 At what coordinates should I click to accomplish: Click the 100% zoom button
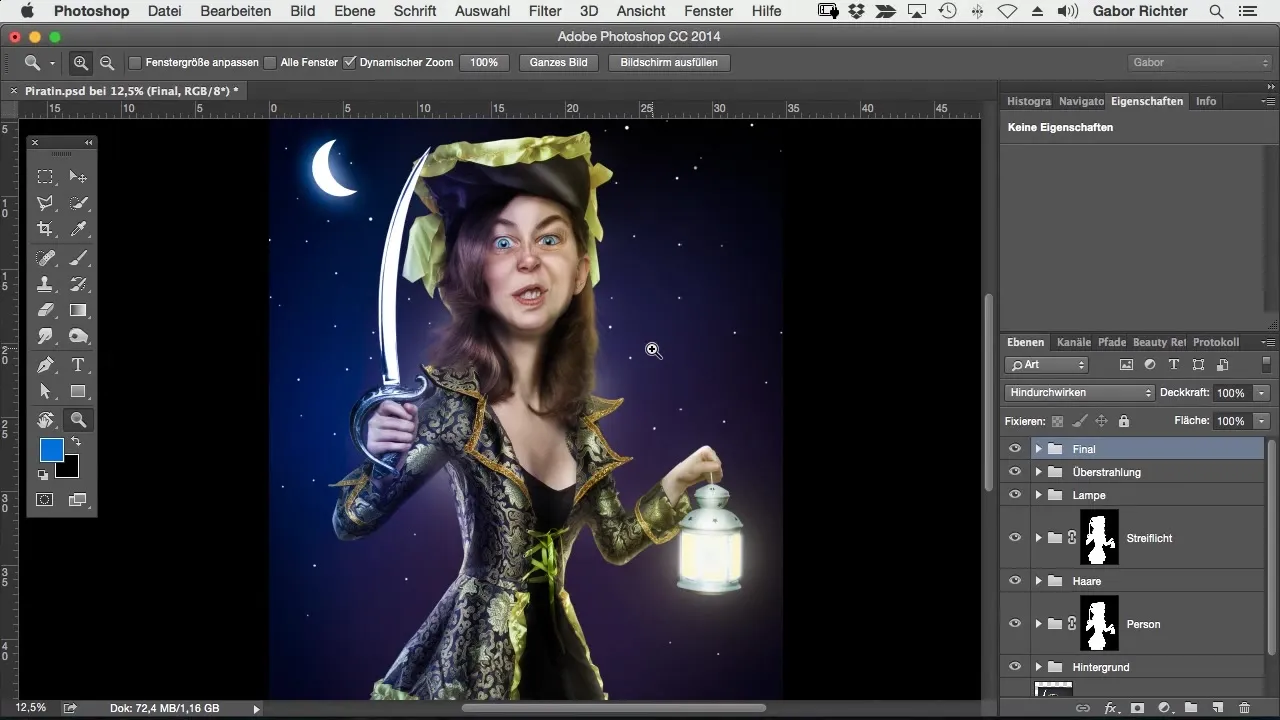point(484,62)
